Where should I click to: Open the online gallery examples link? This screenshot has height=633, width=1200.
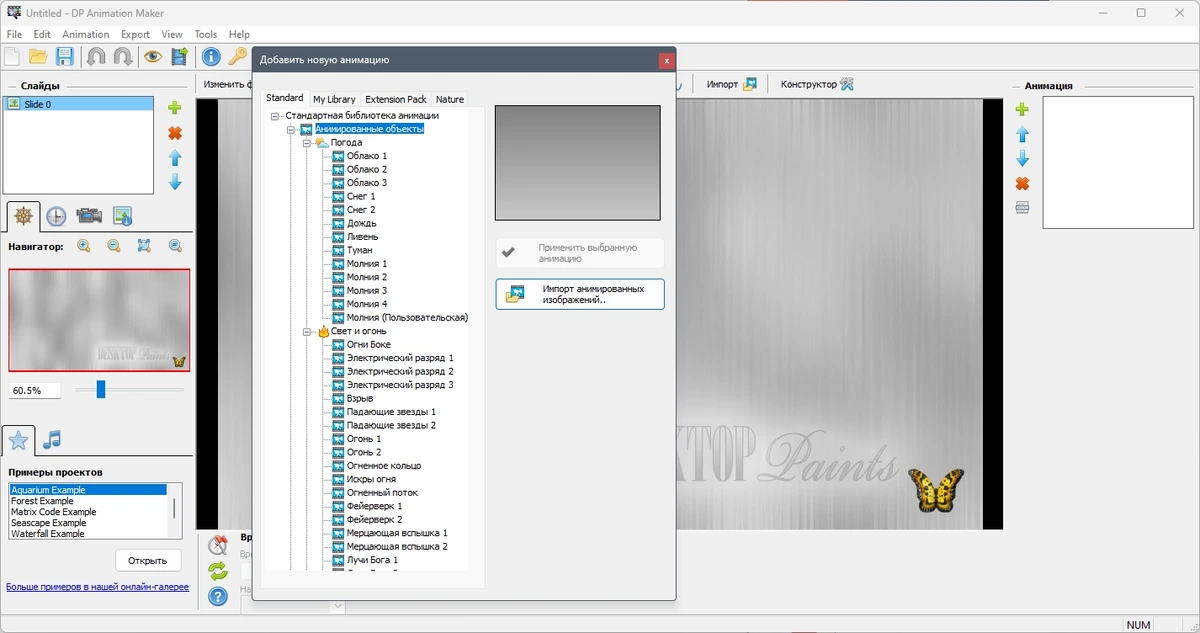click(x=97, y=587)
